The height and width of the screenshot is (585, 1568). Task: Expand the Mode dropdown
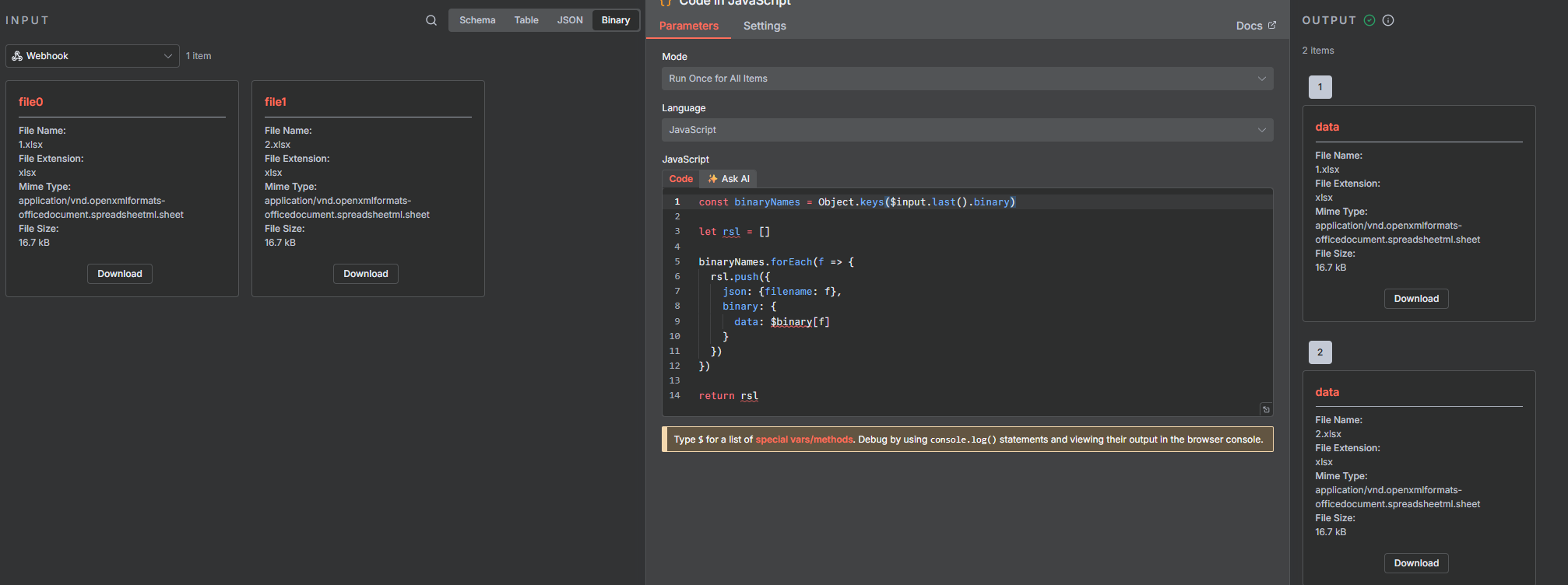coord(967,79)
